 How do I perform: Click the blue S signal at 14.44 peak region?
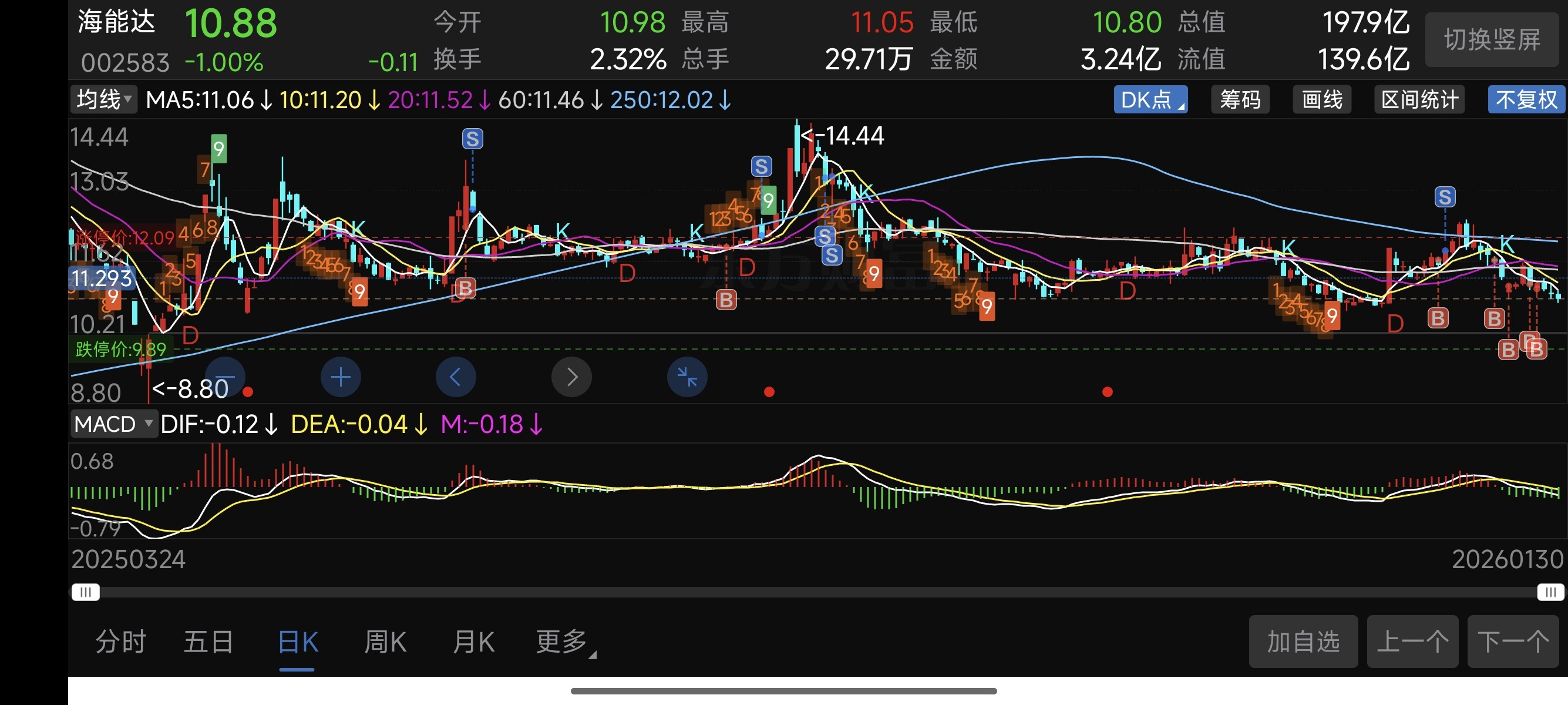tap(761, 166)
